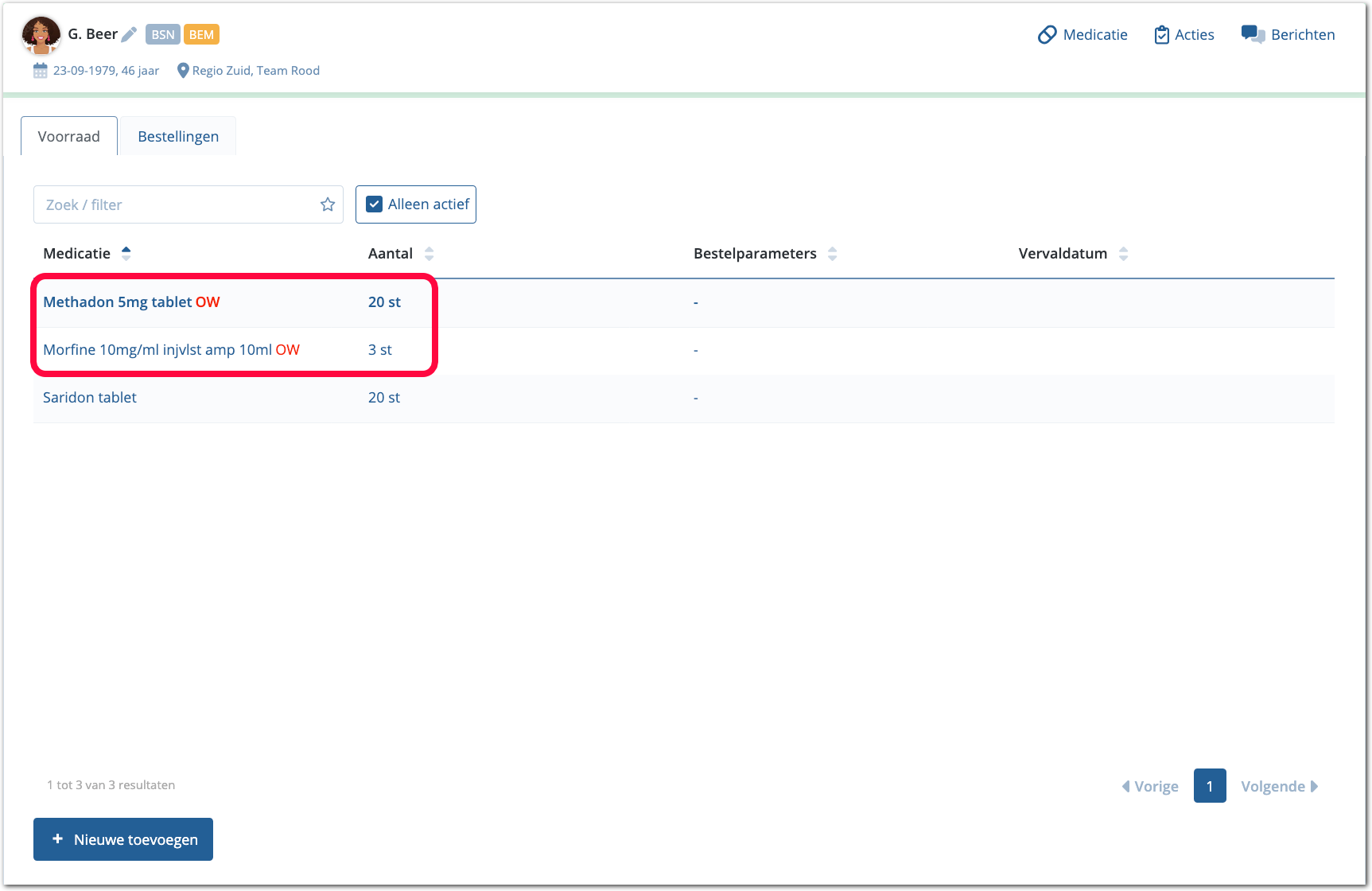Click the Nieuwe toevoegen button
Image resolution: width=1372 pixels, height=891 pixels.
(x=123, y=839)
